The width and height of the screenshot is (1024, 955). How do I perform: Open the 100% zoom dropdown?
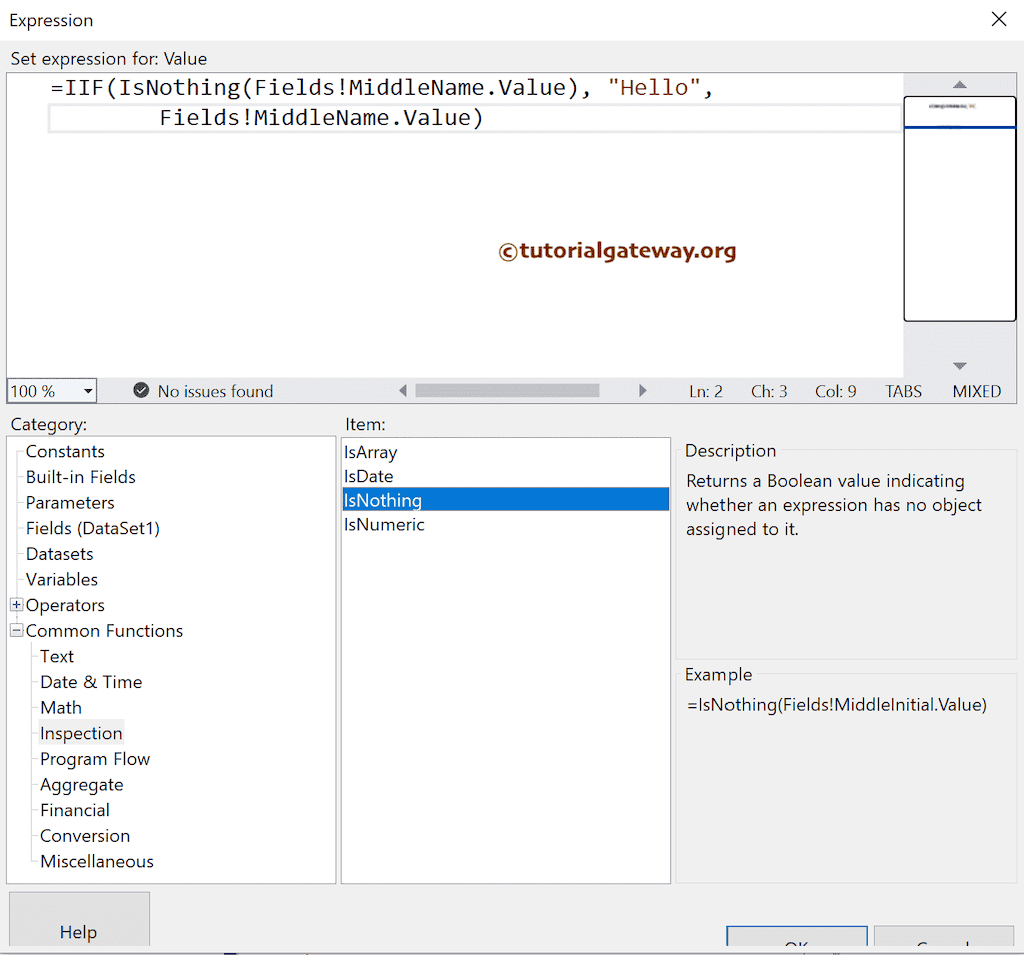(89, 390)
